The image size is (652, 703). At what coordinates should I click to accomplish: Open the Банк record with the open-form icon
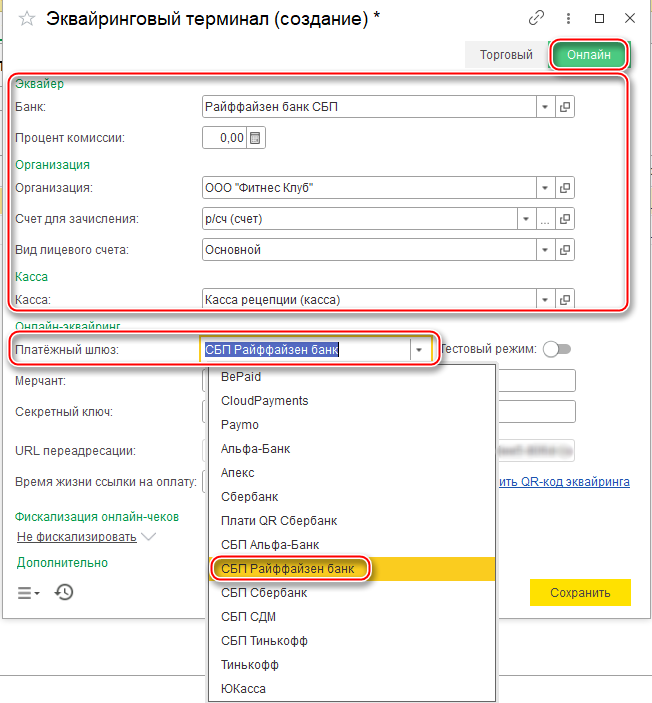click(565, 107)
